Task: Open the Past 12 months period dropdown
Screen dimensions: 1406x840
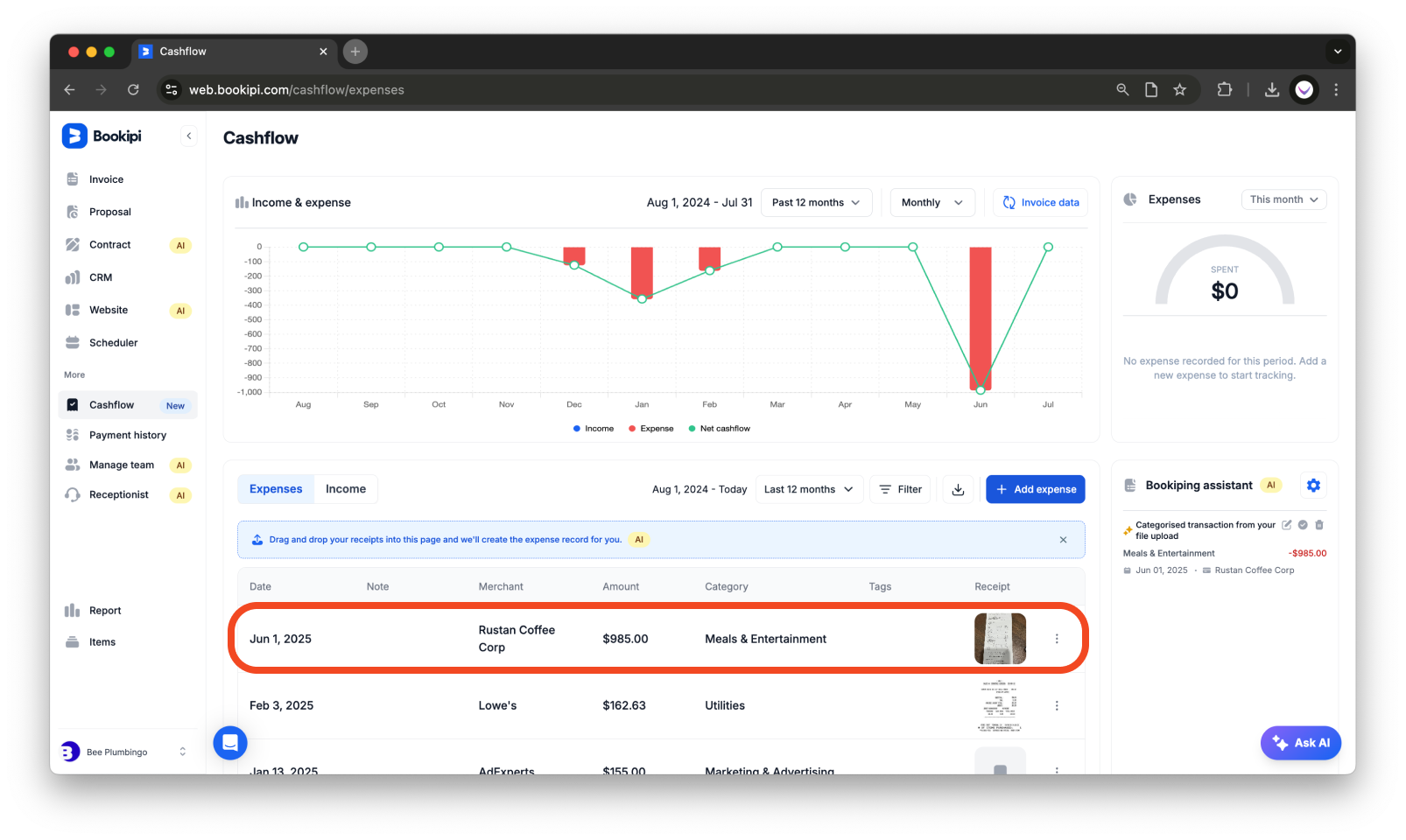Action: tap(815, 202)
